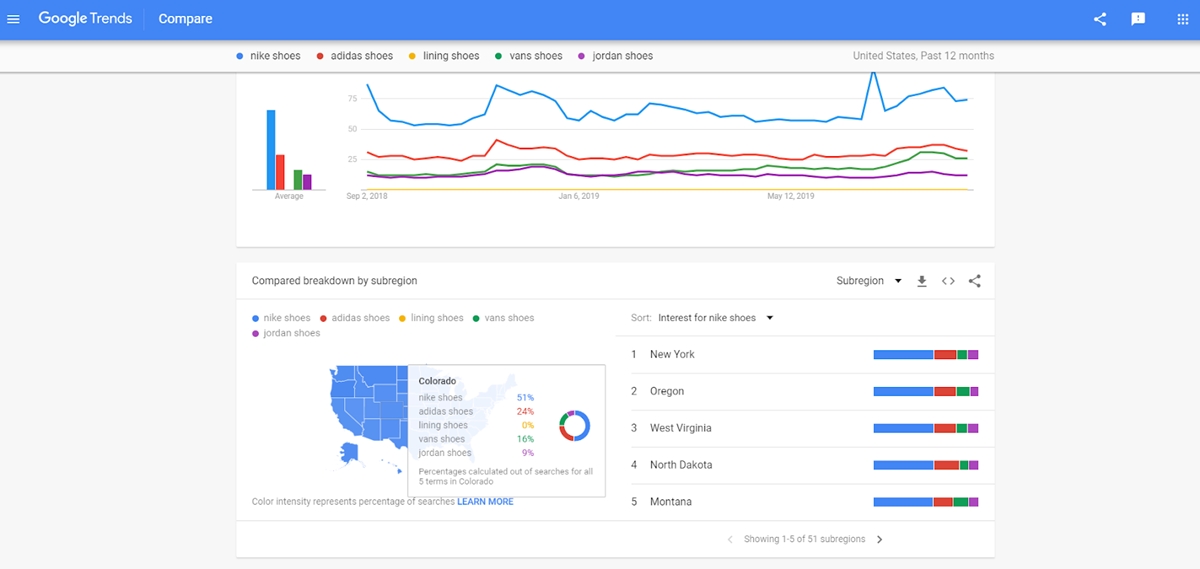1200x569 pixels.
Task: Download the subregion breakdown CSV
Action: pyautogui.click(x=922, y=281)
